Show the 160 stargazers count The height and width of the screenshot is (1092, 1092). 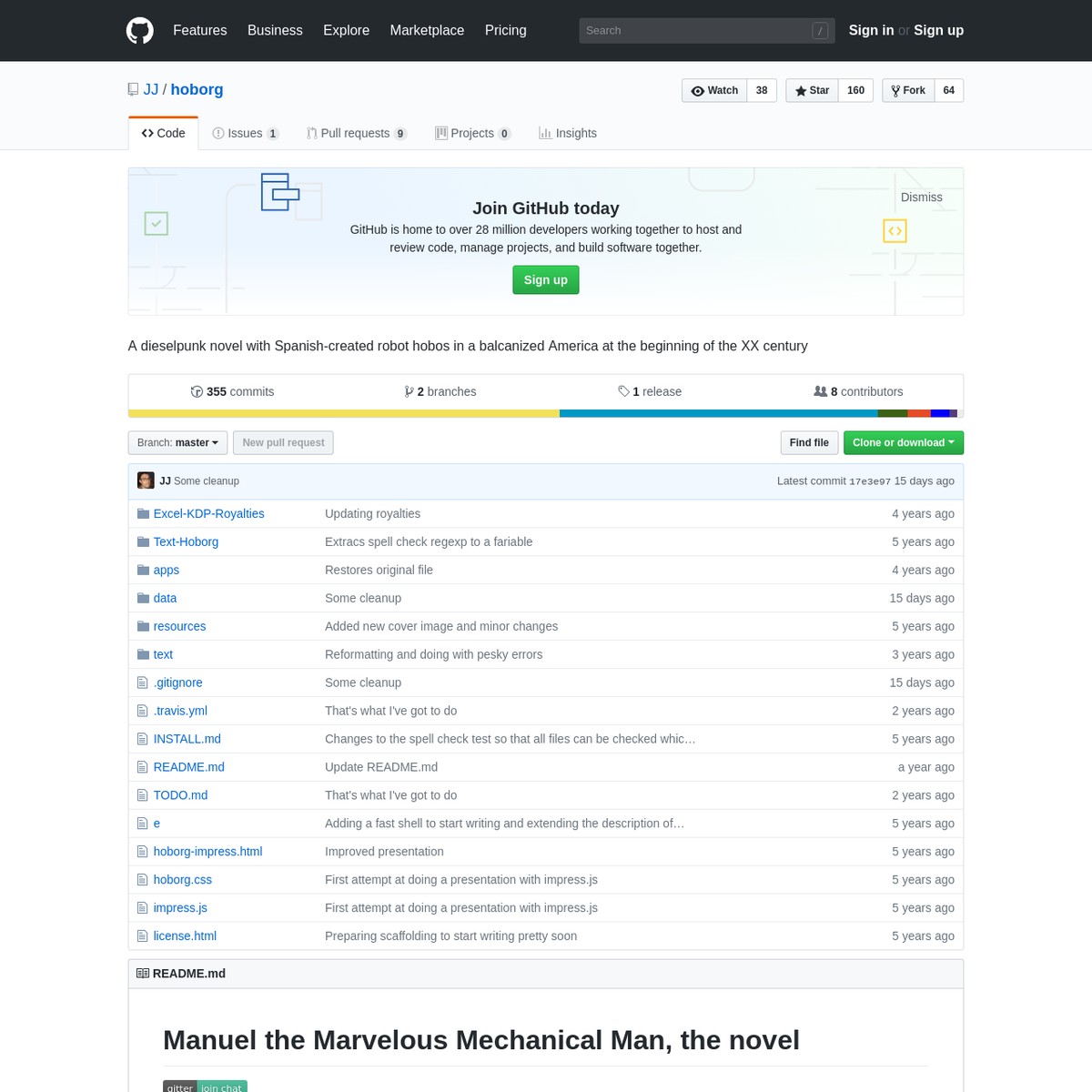pos(855,90)
